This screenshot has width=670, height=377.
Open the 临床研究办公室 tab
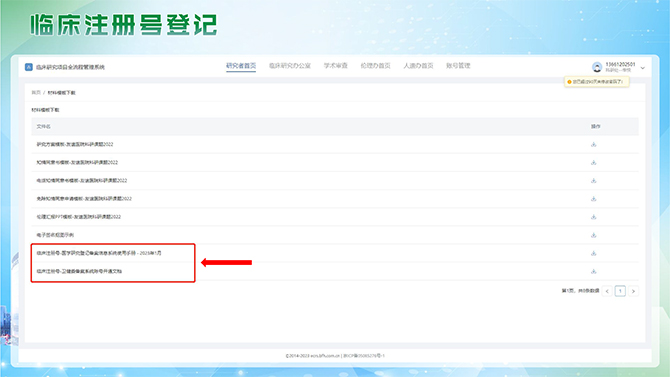click(290, 66)
